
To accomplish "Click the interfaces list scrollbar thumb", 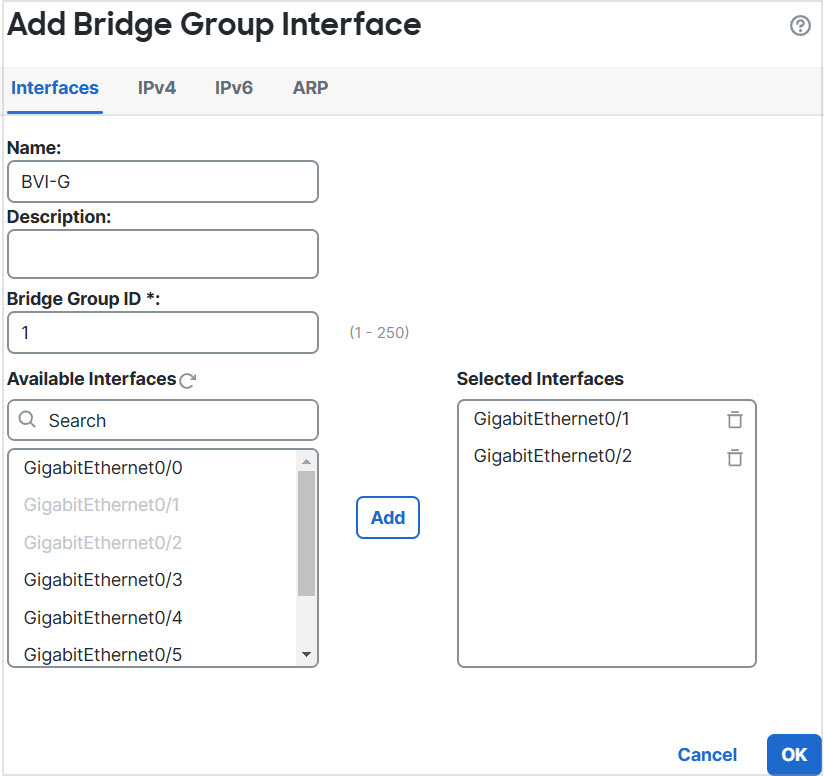I will (x=306, y=532).
